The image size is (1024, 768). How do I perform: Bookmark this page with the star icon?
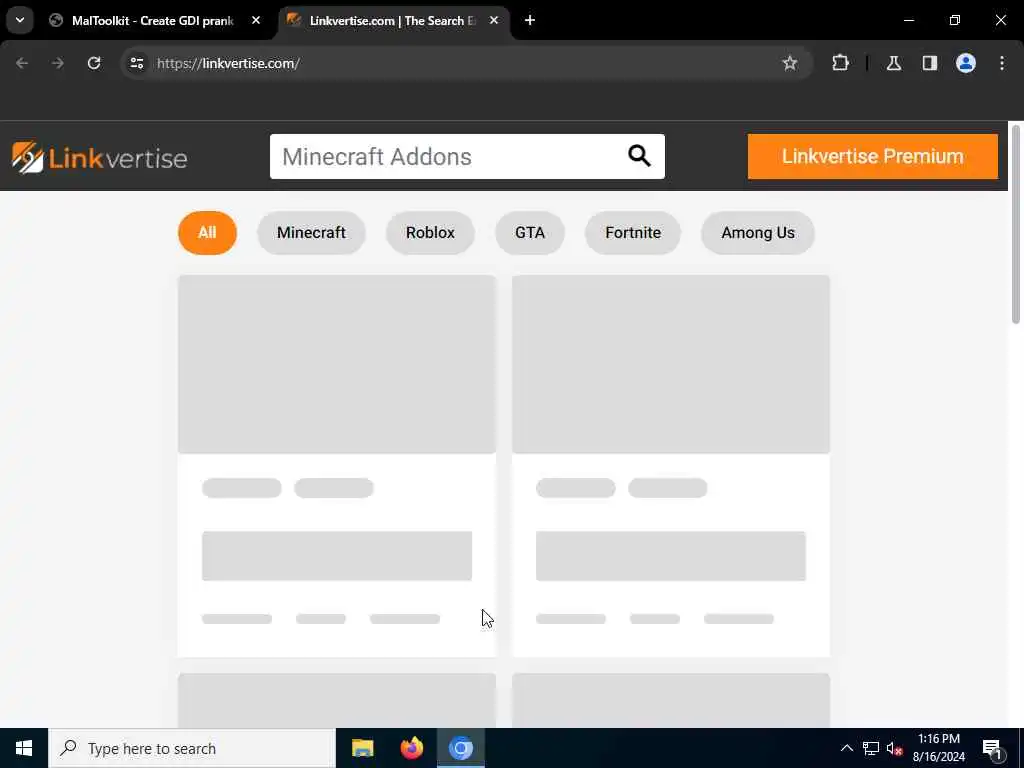point(790,63)
